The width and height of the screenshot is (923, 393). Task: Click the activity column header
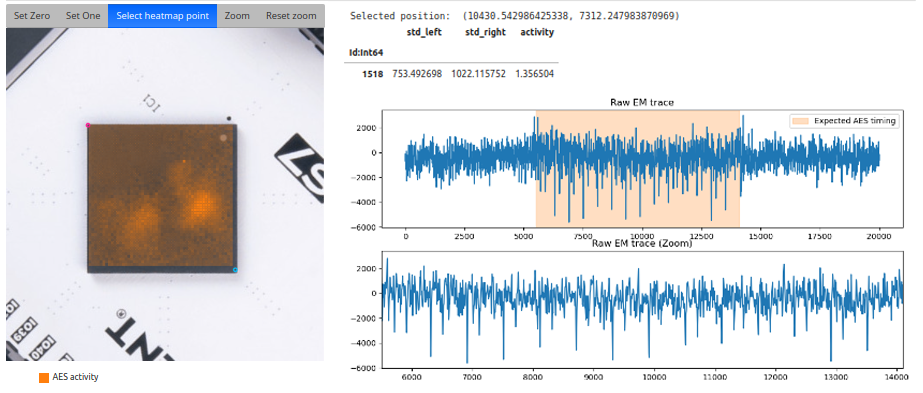(537, 33)
